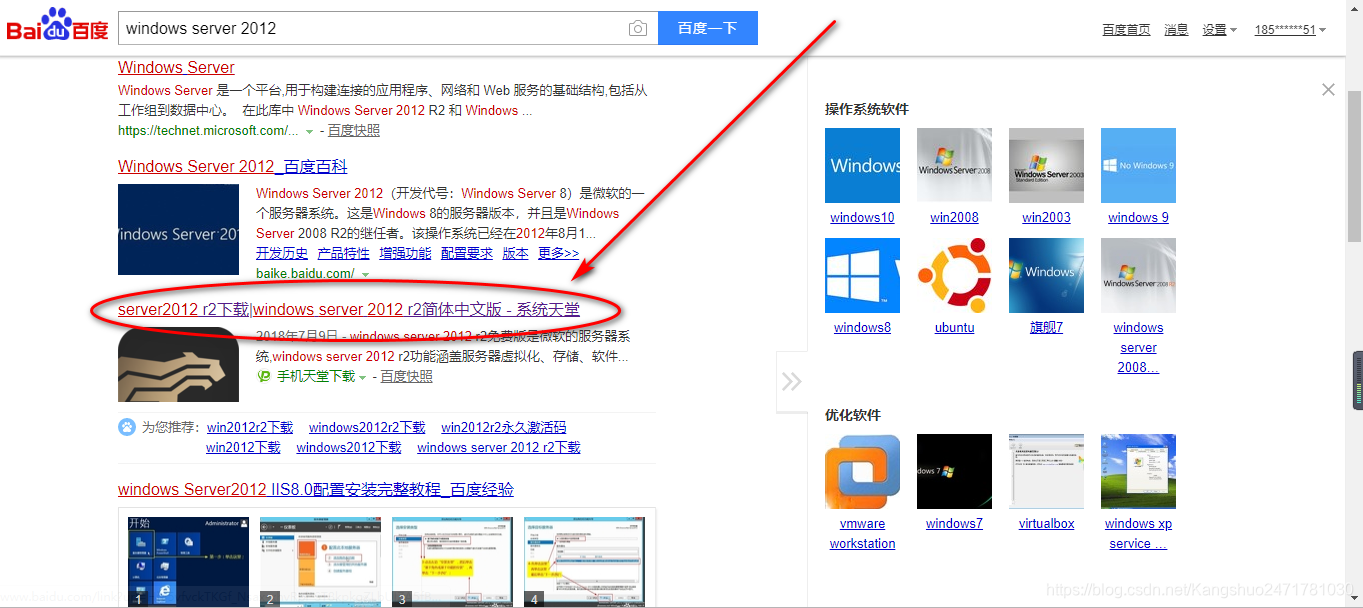
Task: Open the win2008 text link
Action: 954,218
